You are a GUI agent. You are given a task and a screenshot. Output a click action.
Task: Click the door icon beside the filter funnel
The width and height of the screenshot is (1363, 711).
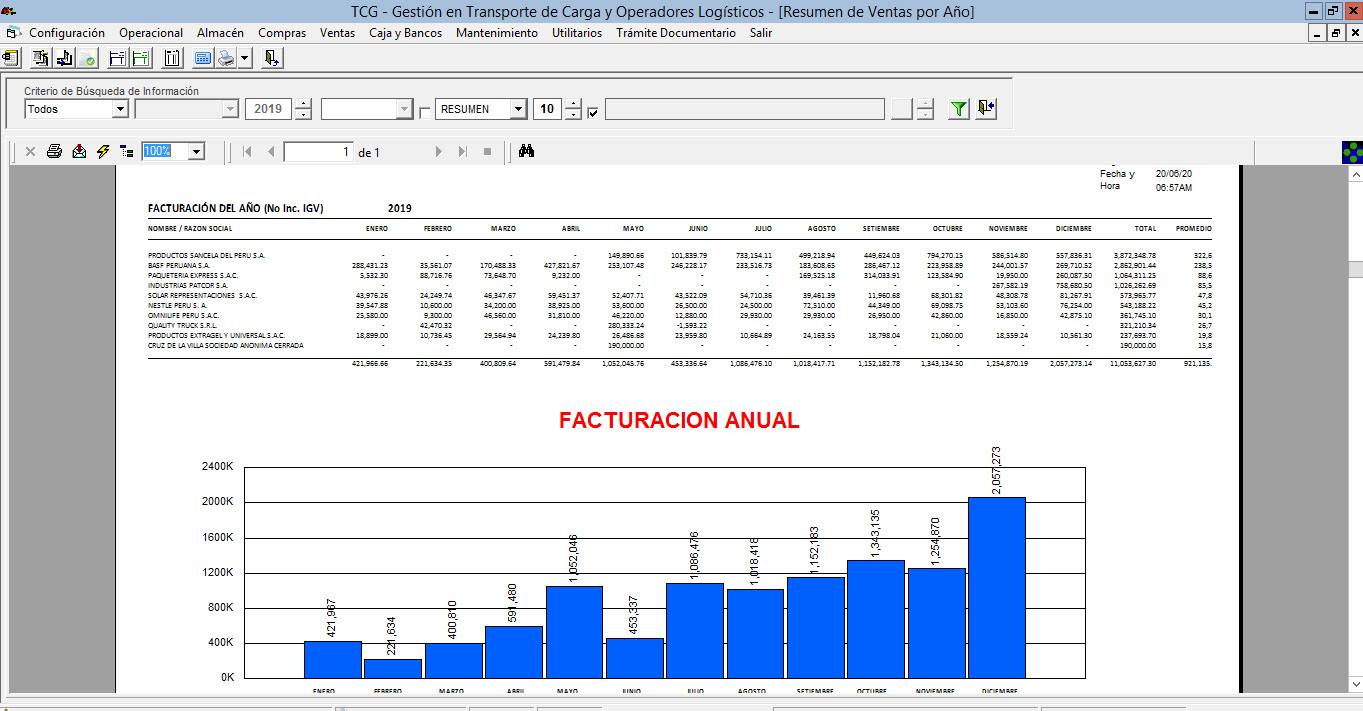(986, 109)
